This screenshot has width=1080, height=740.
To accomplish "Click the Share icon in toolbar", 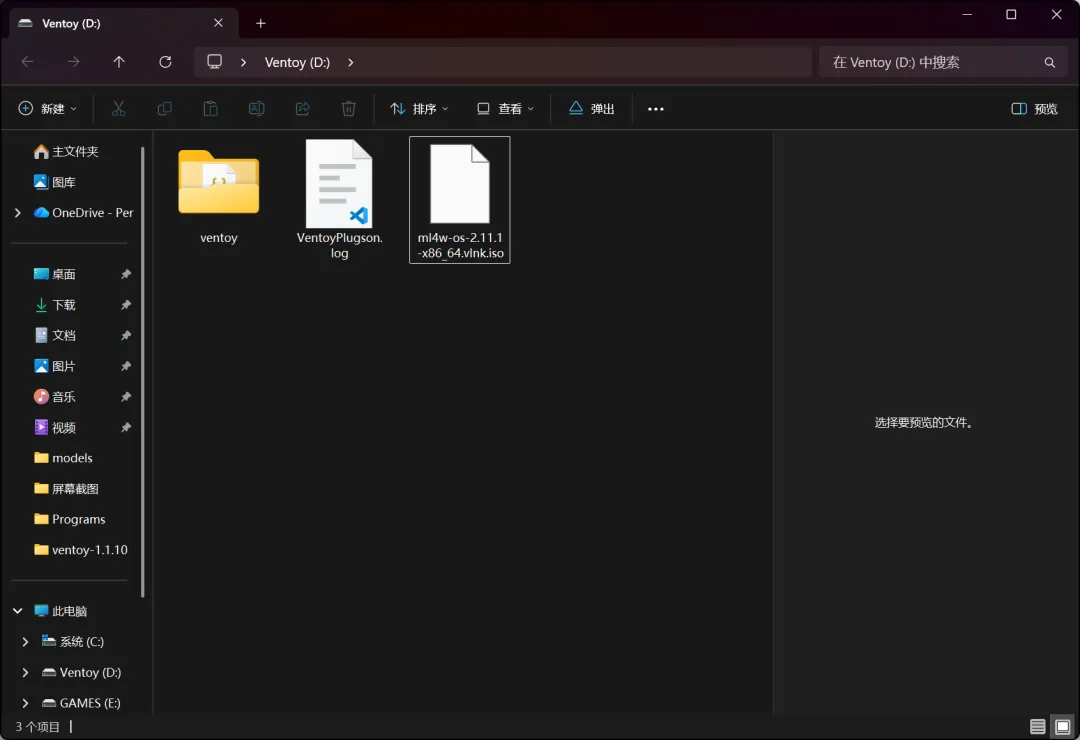I will [x=302, y=109].
